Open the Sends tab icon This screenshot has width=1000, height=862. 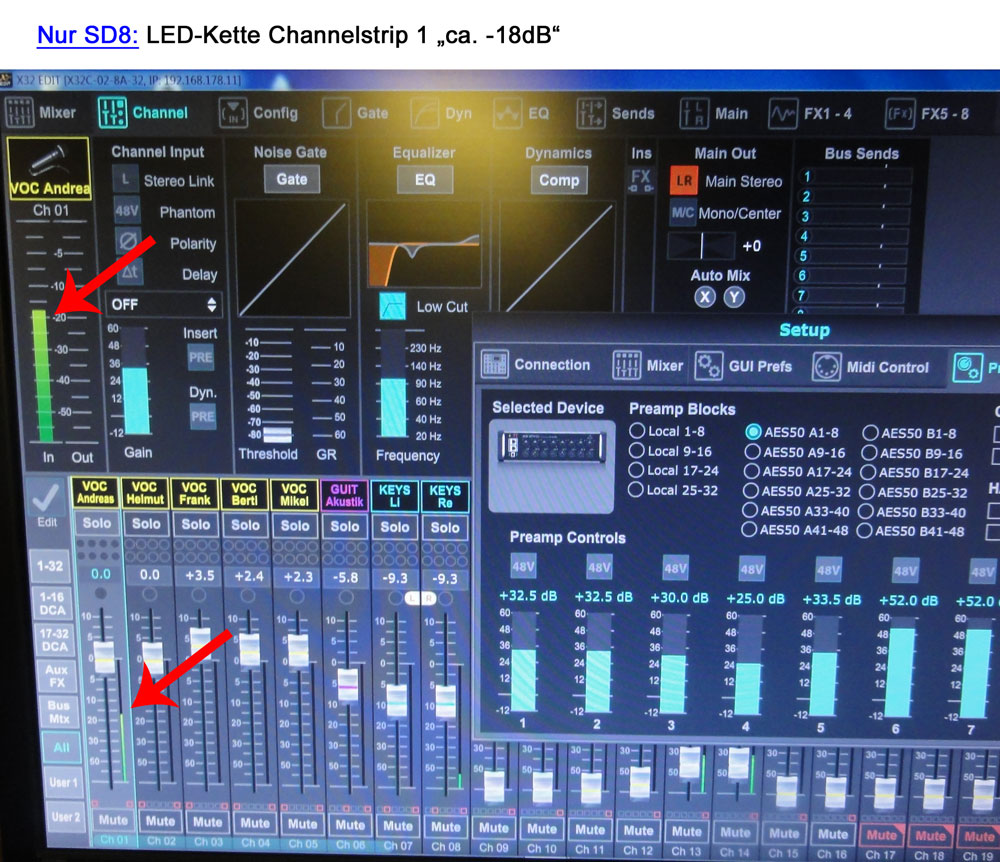coord(591,113)
